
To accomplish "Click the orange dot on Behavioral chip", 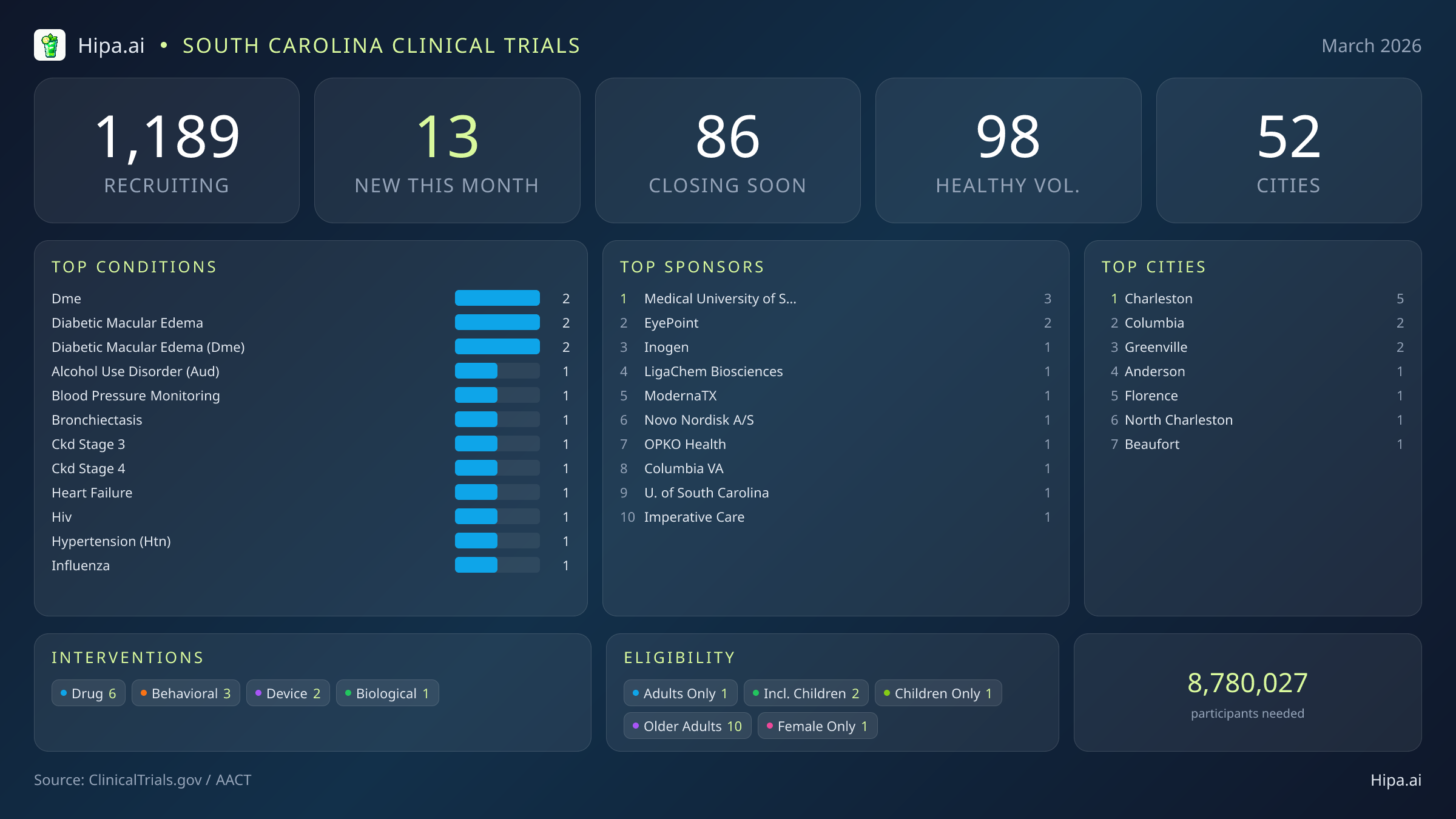I will point(144,692).
